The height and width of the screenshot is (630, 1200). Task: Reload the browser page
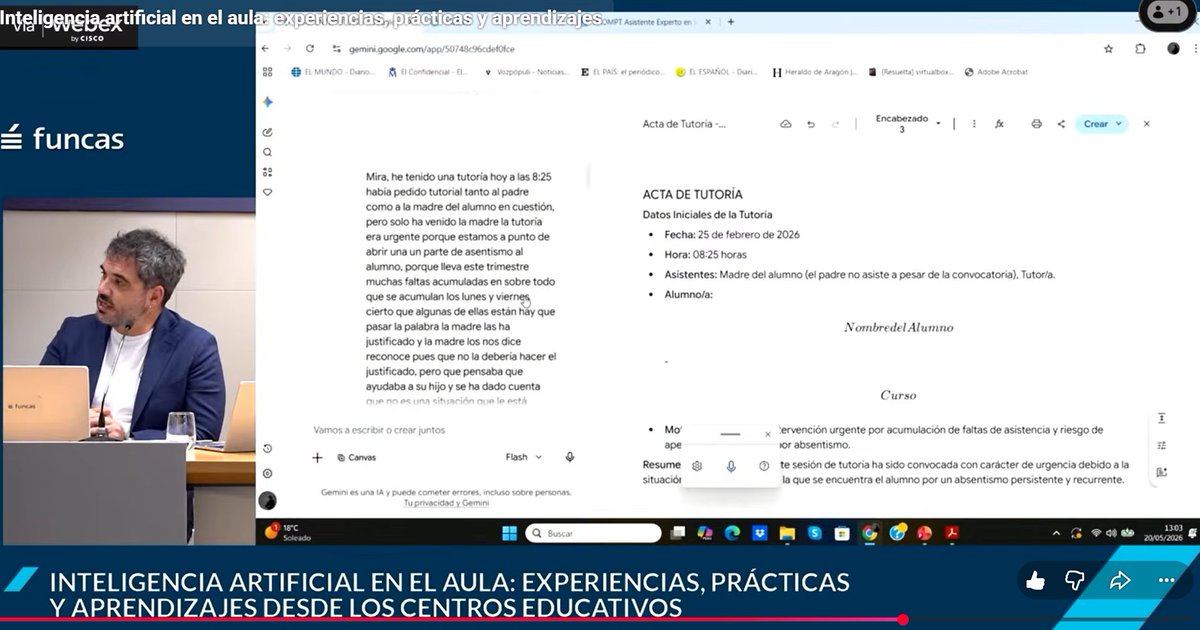310,48
